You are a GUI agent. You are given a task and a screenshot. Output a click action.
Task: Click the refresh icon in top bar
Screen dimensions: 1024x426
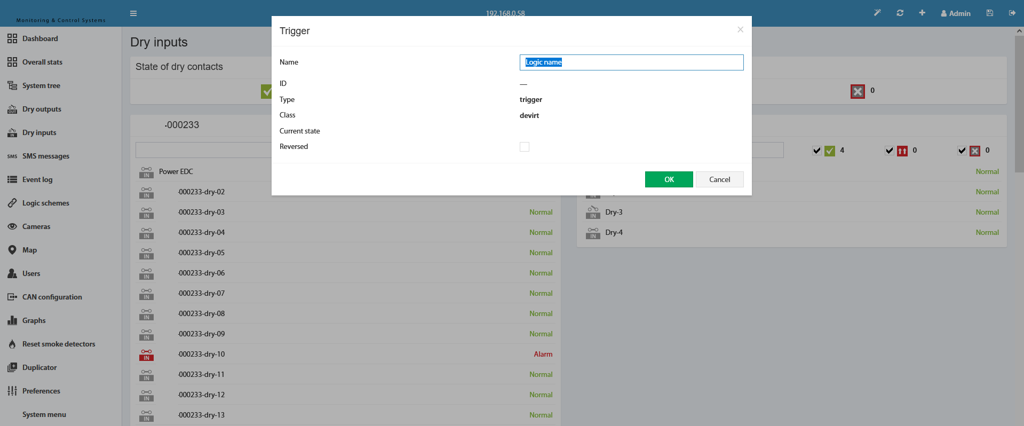[900, 13]
